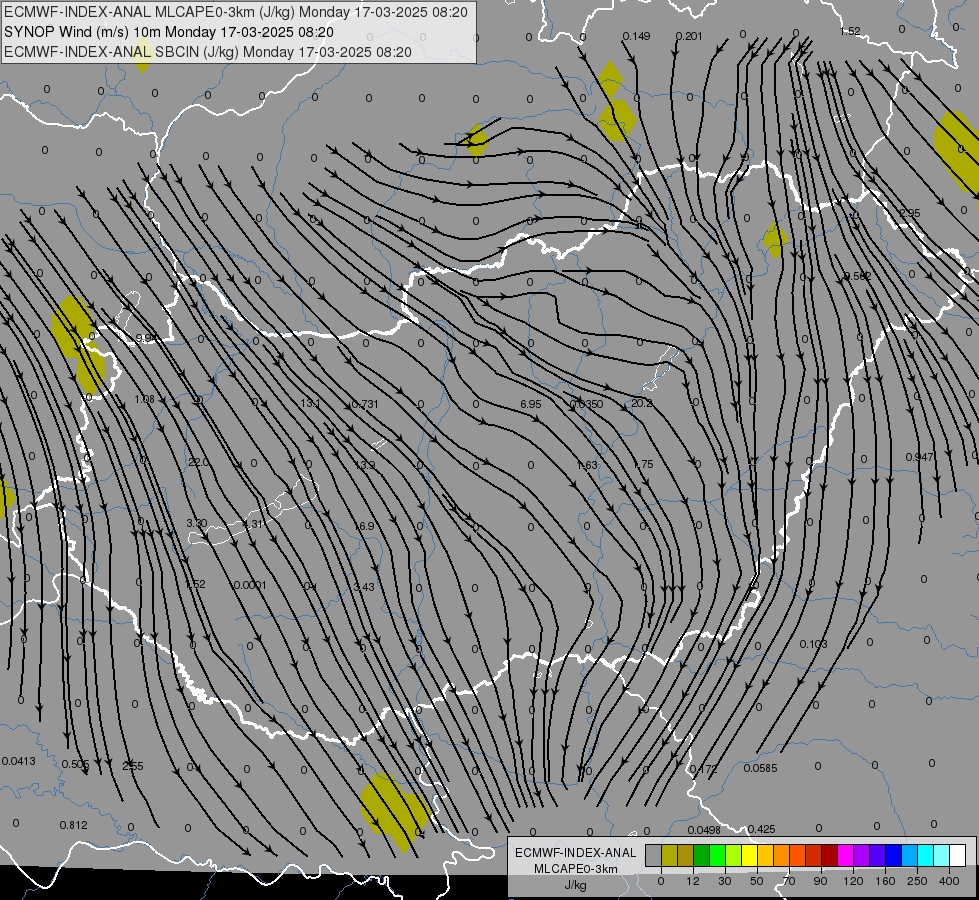The image size is (979, 900).
Task: Click the map value 0.201
Action: [x=689, y=36]
